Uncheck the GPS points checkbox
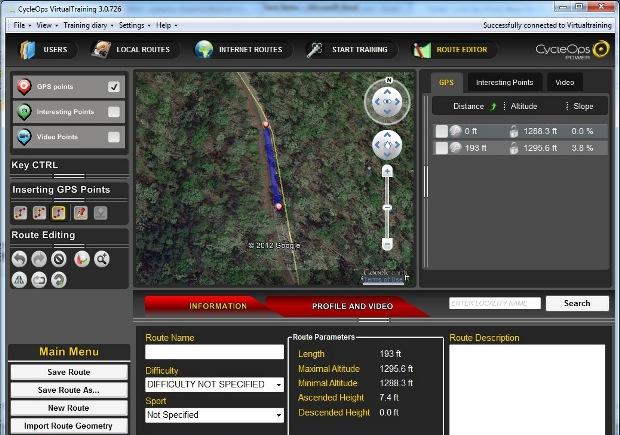This screenshot has height=435, width=620. (x=114, y=87)
